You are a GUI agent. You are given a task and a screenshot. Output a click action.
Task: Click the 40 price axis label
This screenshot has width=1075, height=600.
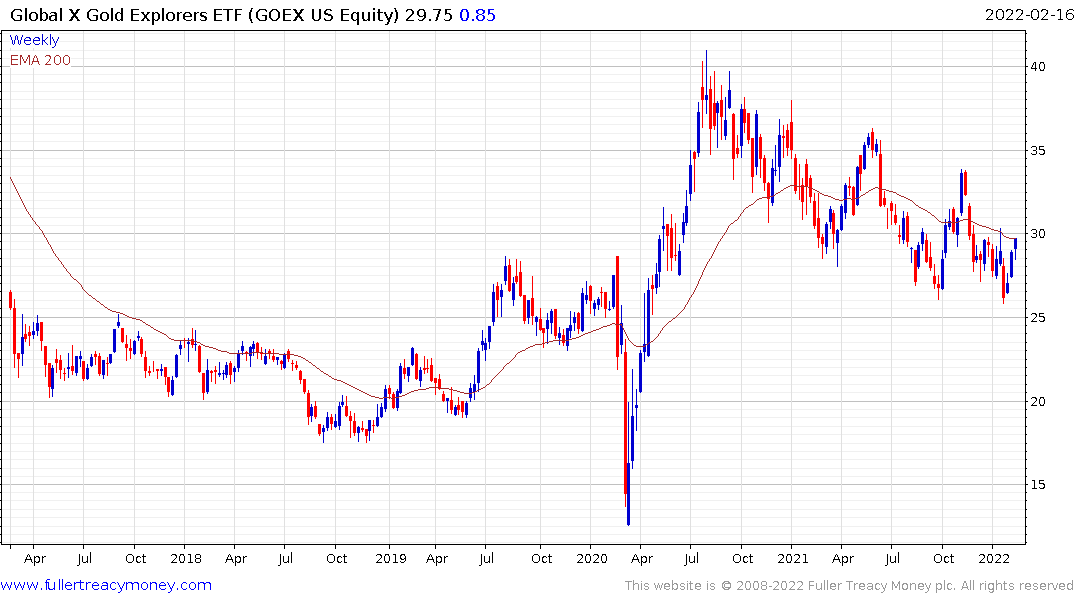pos(1037,67)
